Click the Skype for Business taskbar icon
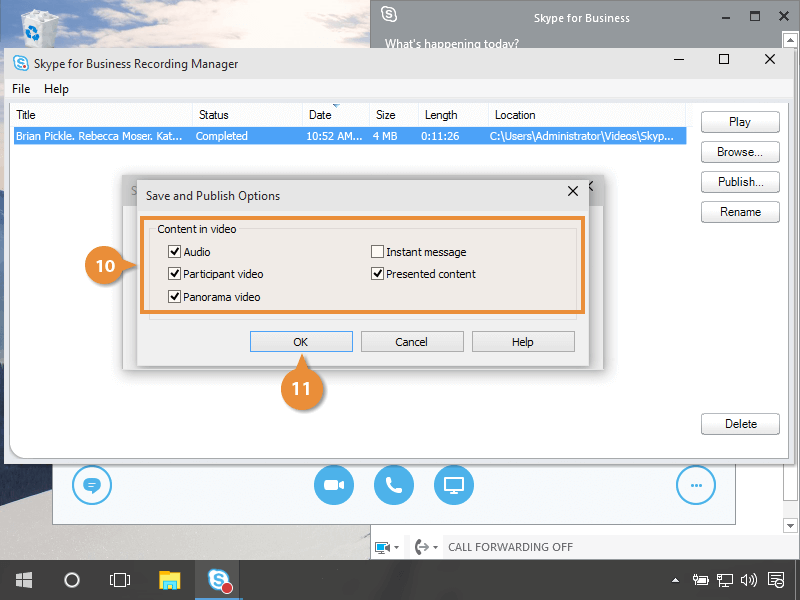Screen dimensions: 800x600 tap(219, 580)
